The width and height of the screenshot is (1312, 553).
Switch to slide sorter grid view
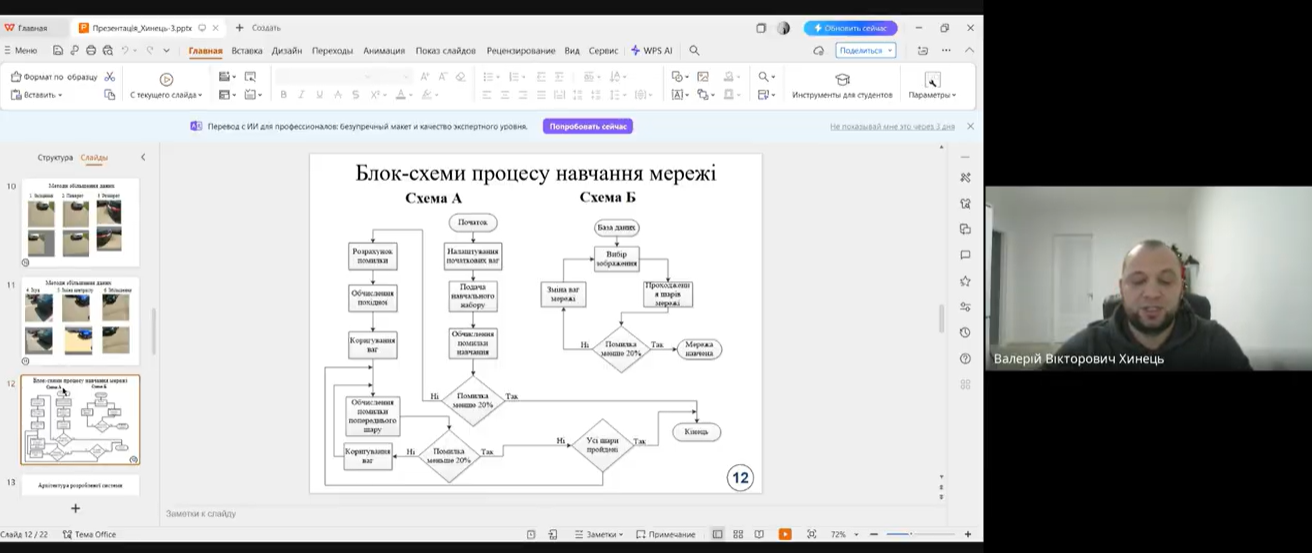click(x=738, y=534)
